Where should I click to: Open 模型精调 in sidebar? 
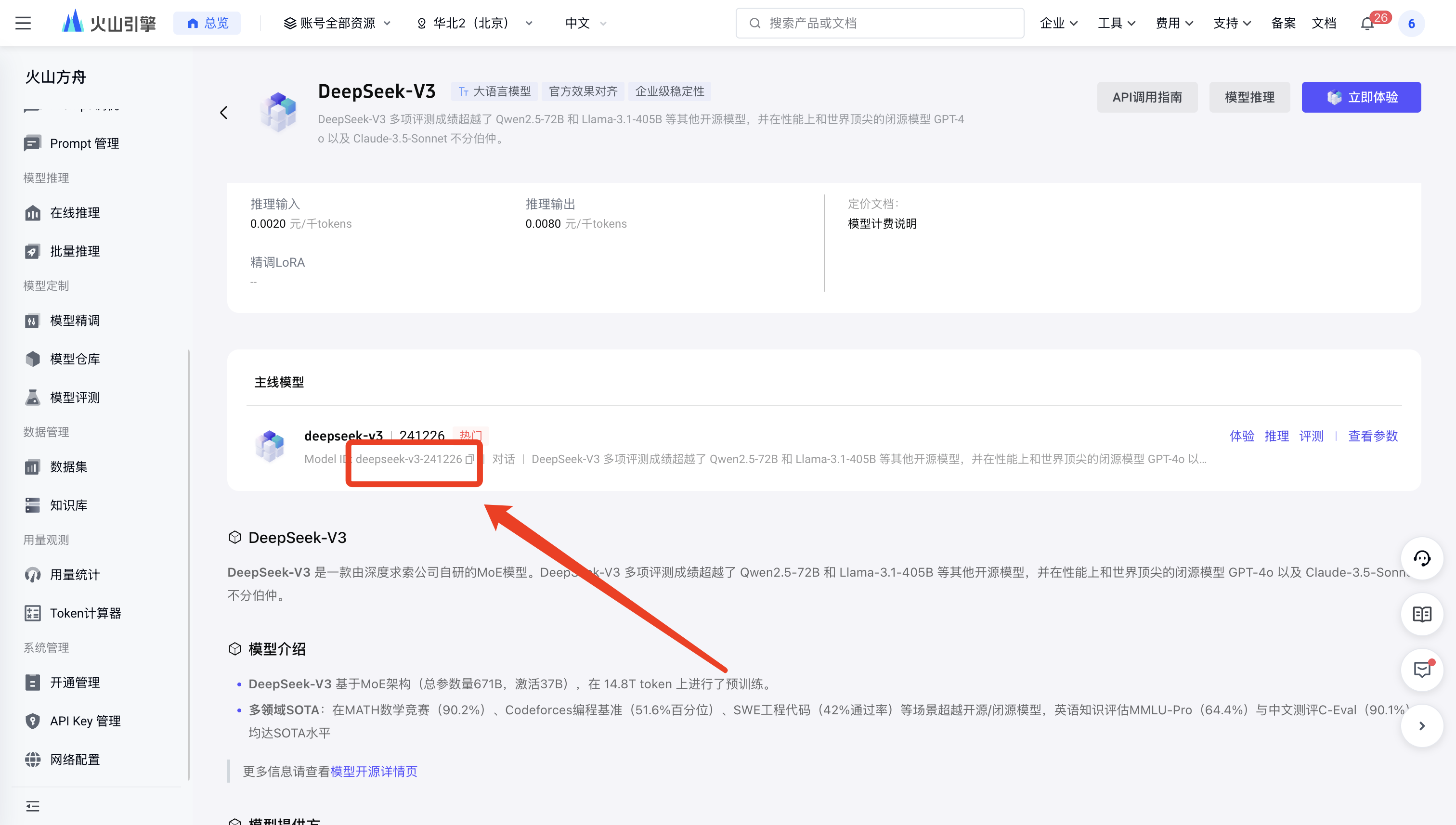tap(62, 321)
